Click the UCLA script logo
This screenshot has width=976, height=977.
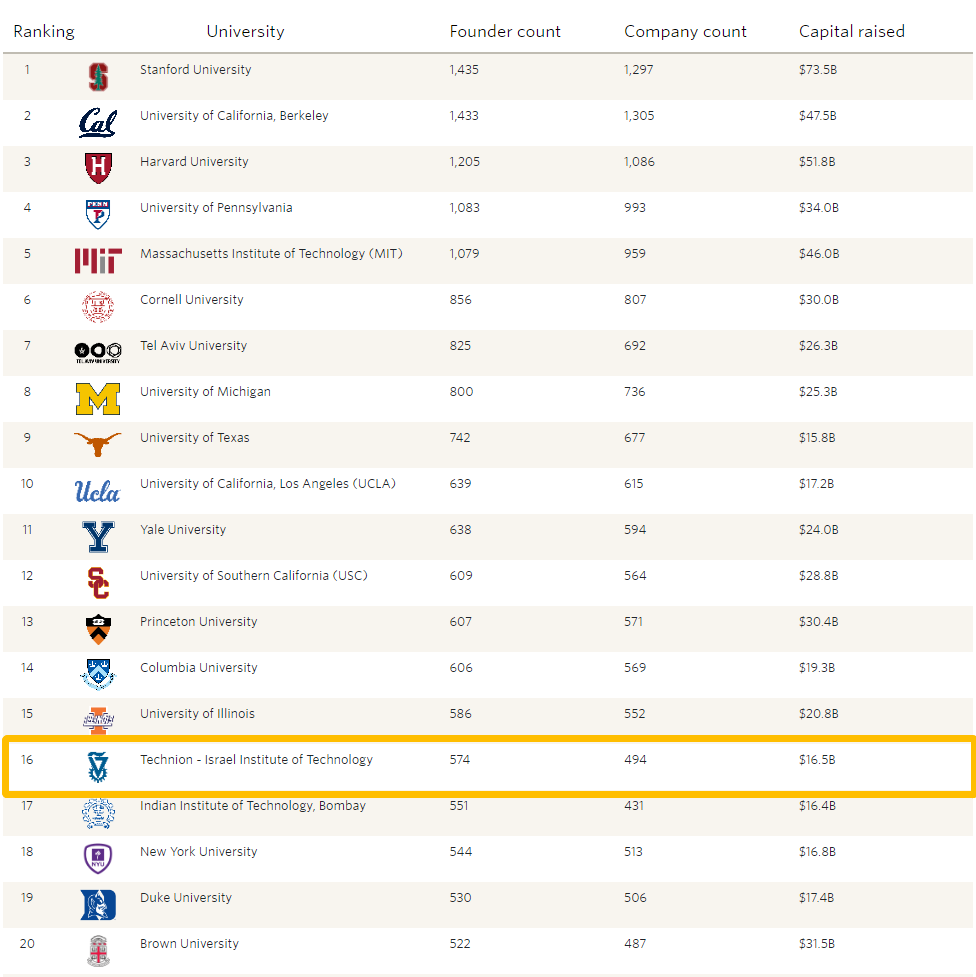[98, 491]
